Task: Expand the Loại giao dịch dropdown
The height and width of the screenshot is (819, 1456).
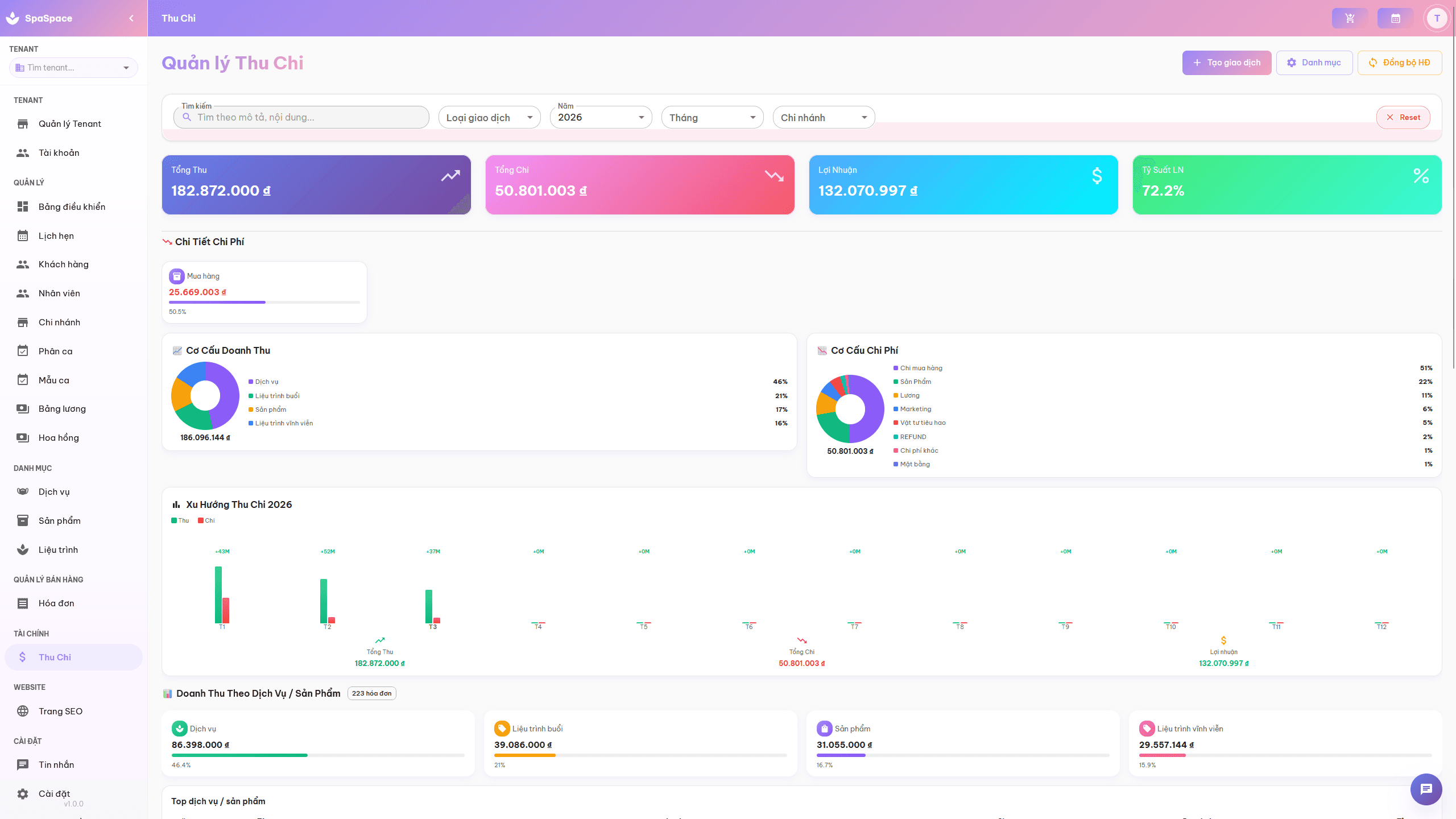Action: pos(489,118)
